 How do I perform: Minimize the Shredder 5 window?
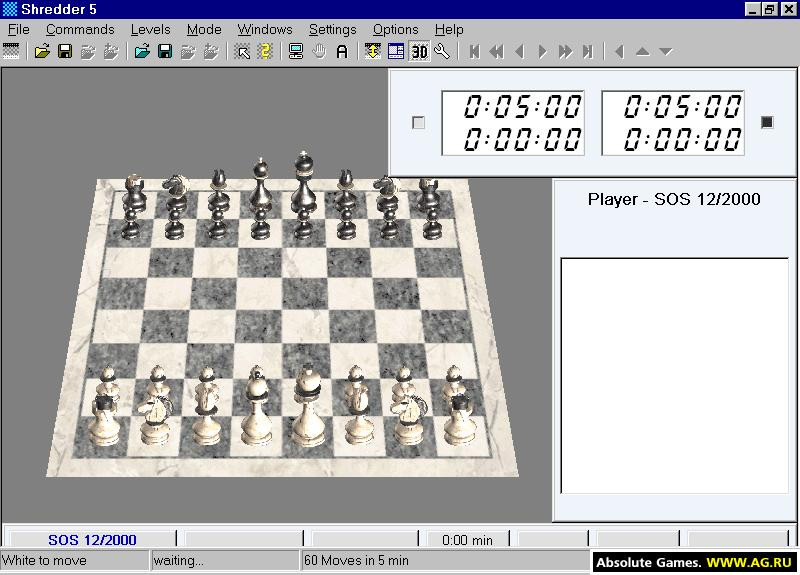tap(752, 9)
